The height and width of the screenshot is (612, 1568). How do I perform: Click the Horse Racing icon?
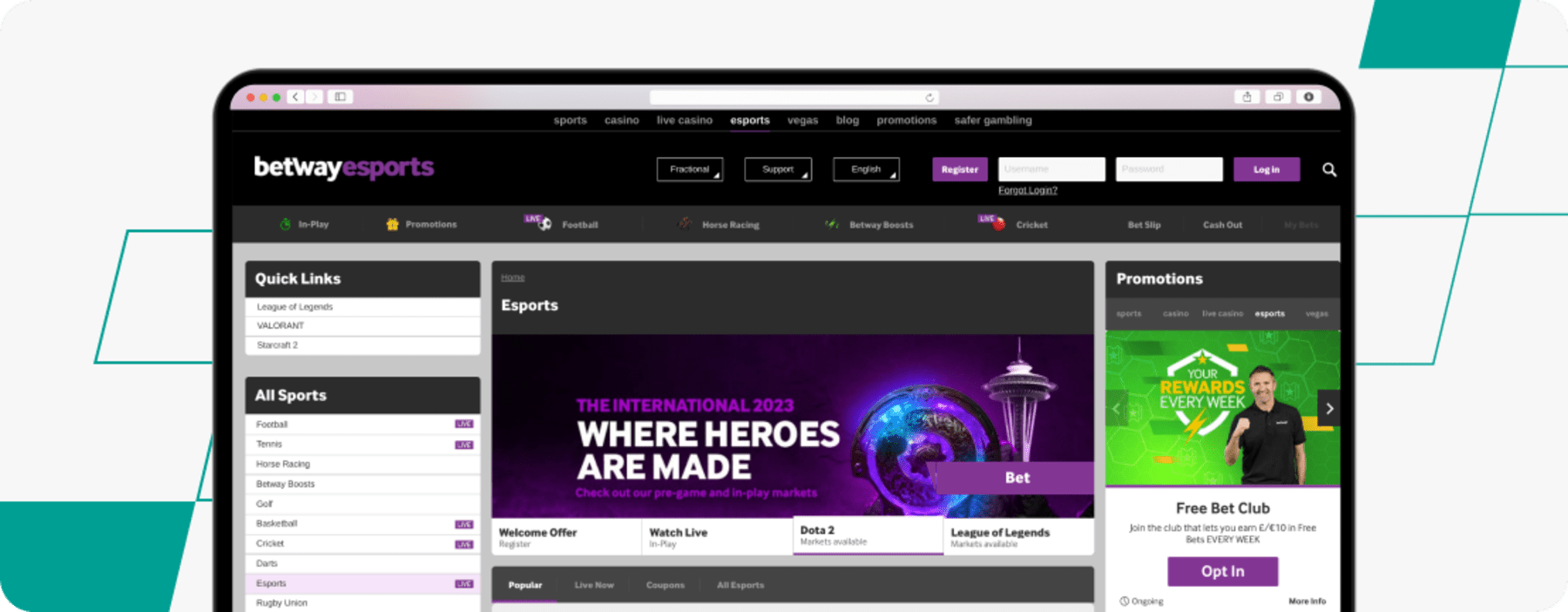tap(685, 224)
